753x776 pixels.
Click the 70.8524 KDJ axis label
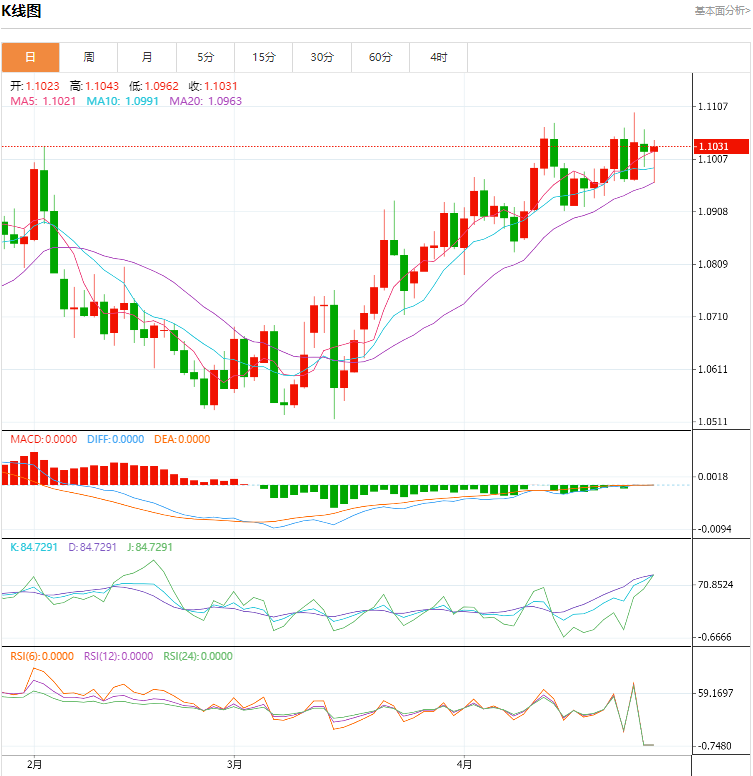(x=715, y=584)
